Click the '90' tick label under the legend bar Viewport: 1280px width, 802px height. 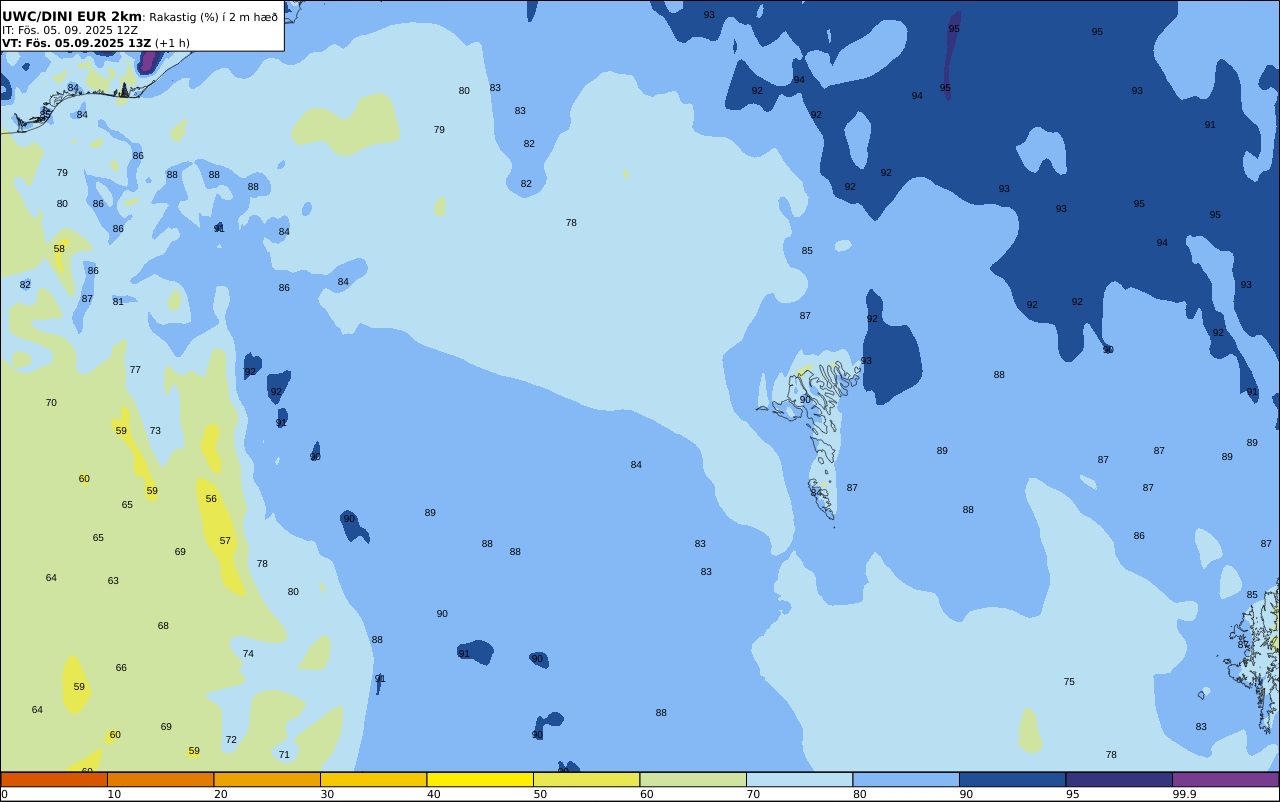[966, 794]
